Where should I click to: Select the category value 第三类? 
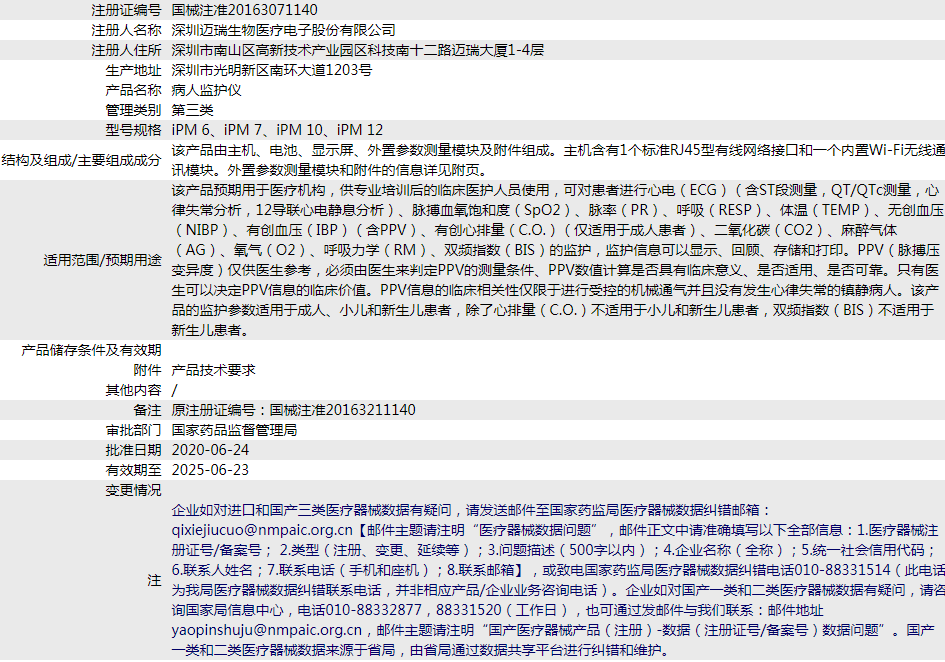pos(193,110)
